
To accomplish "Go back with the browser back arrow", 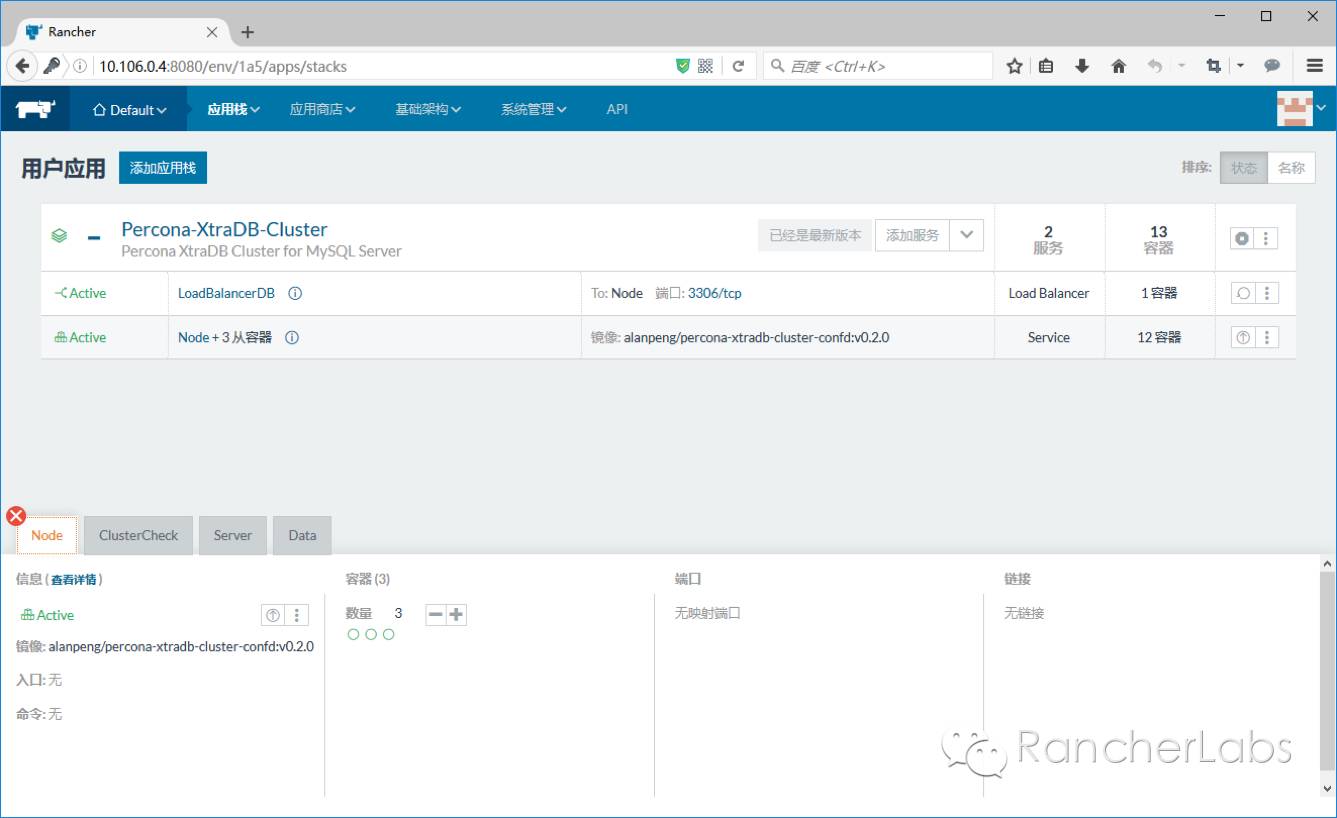I will [x=22, y=66].
